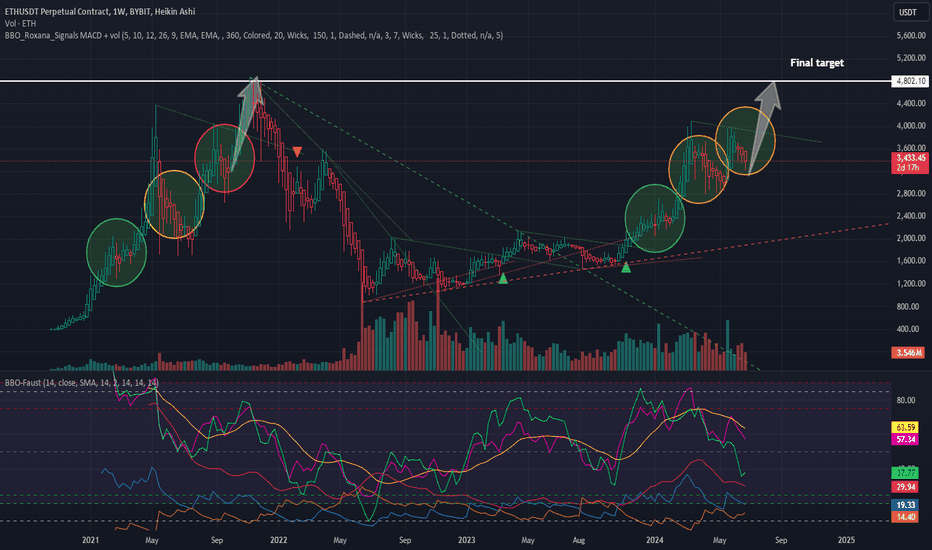Click the 2024 label on time axis

click(x=654, y=540)
